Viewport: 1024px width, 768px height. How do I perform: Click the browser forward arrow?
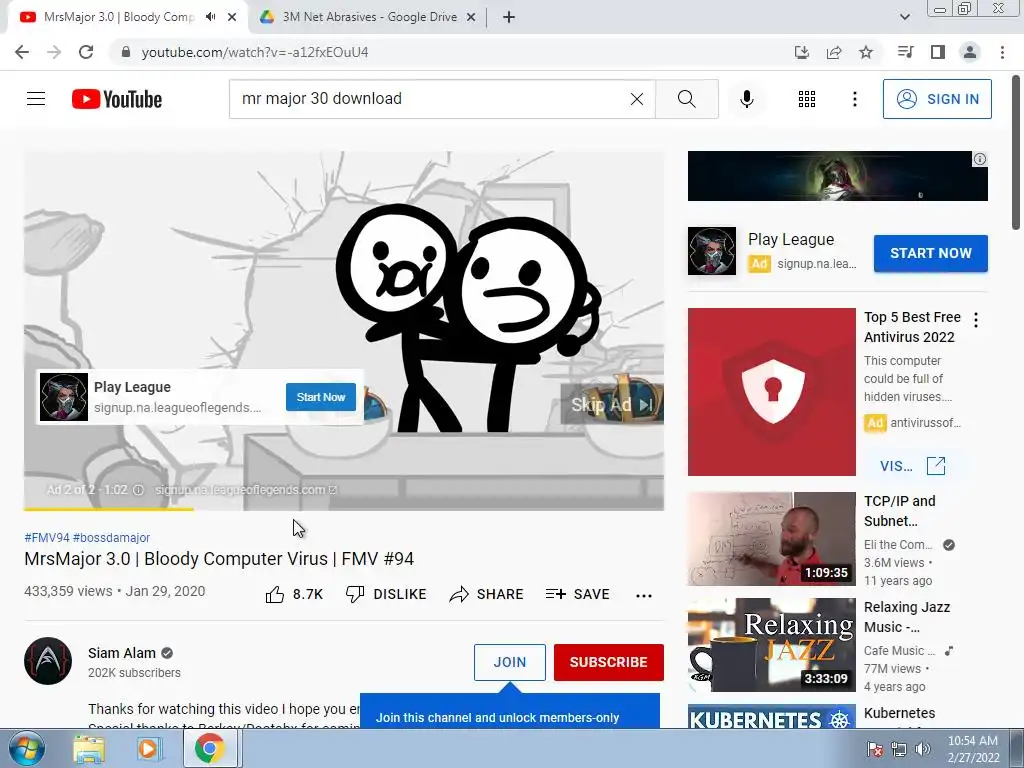[54, 52]
